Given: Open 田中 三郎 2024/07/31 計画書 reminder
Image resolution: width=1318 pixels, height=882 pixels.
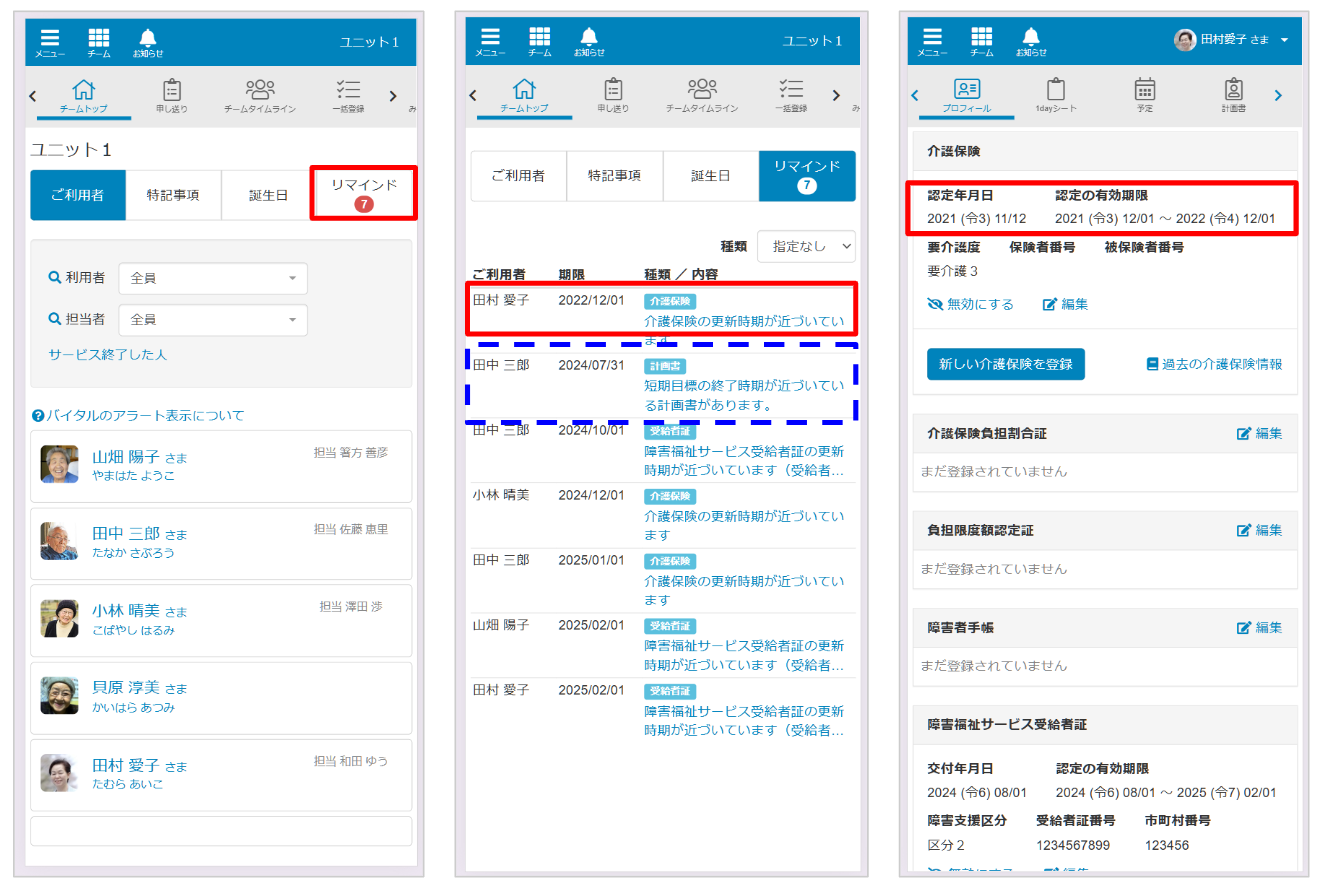Looking at the screenshot, I should pyautogui.click(x=663, y=385).
